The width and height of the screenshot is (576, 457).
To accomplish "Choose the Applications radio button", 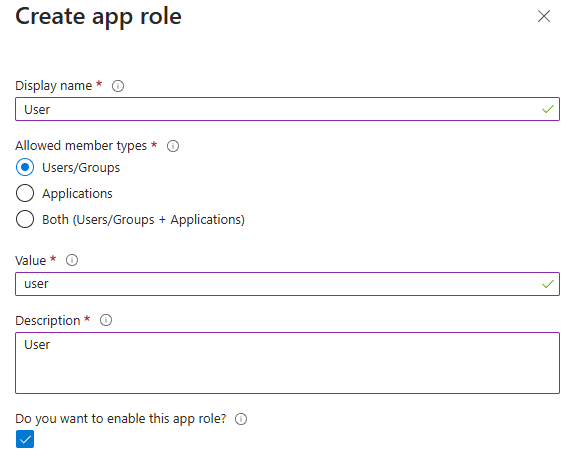I will [x=25, y=193].
